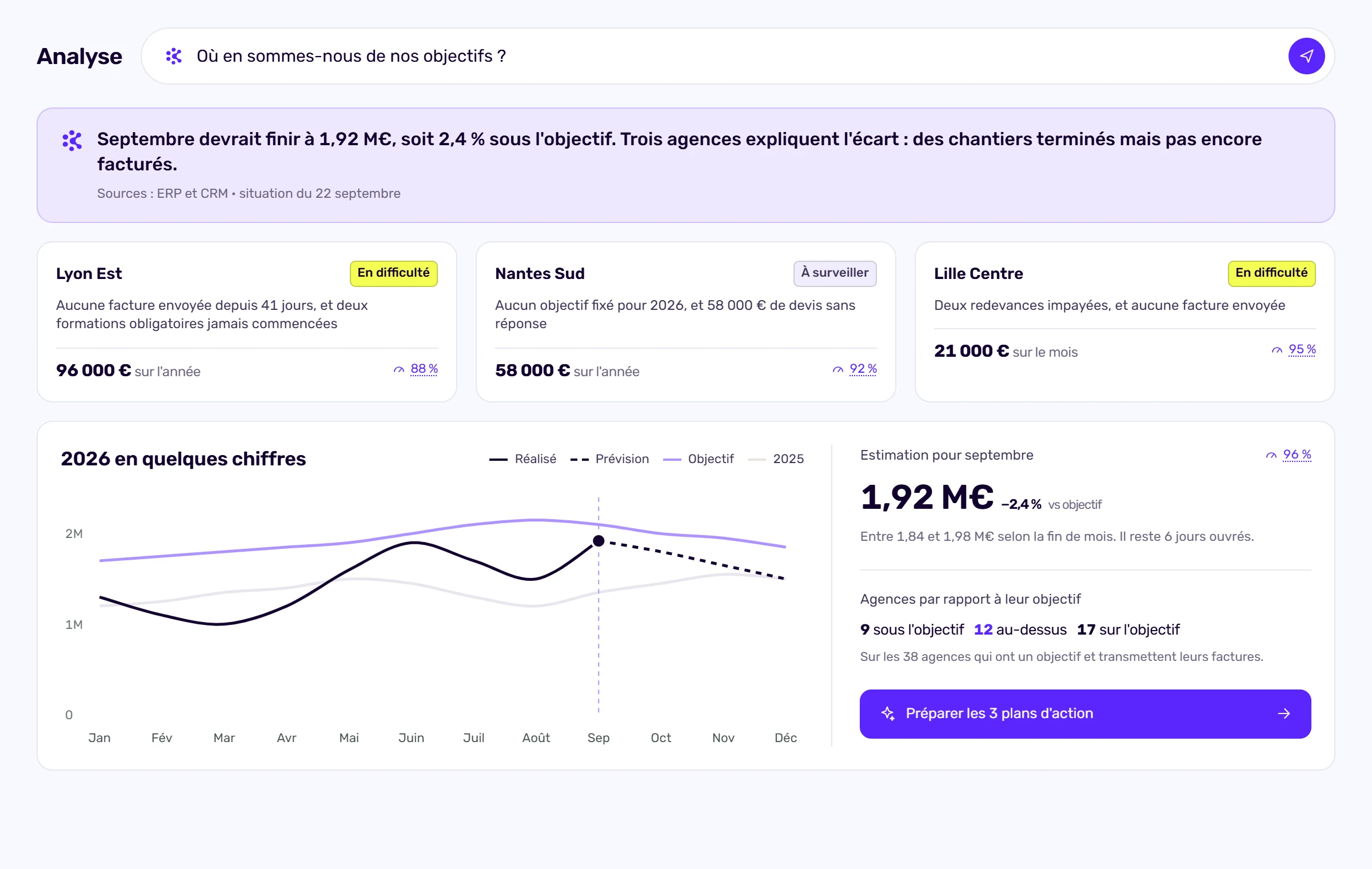Toggle the Prévision legend series

pos(609,459)
